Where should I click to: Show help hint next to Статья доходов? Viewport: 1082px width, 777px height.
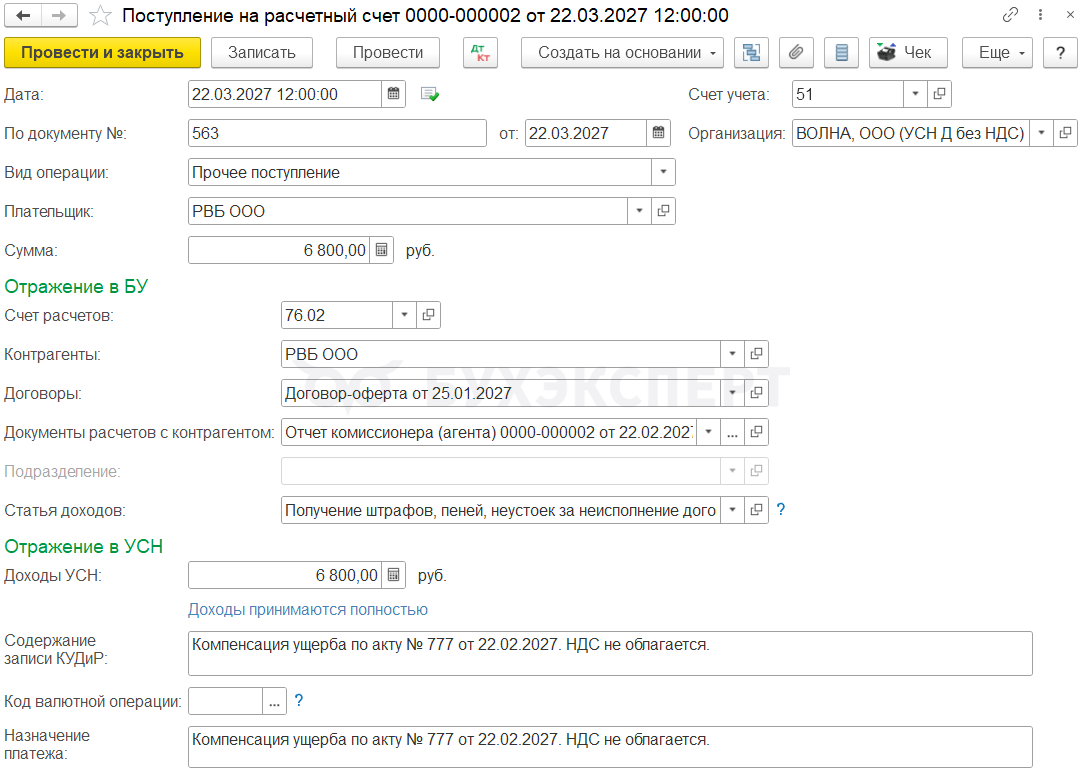[x=780, y=509]
